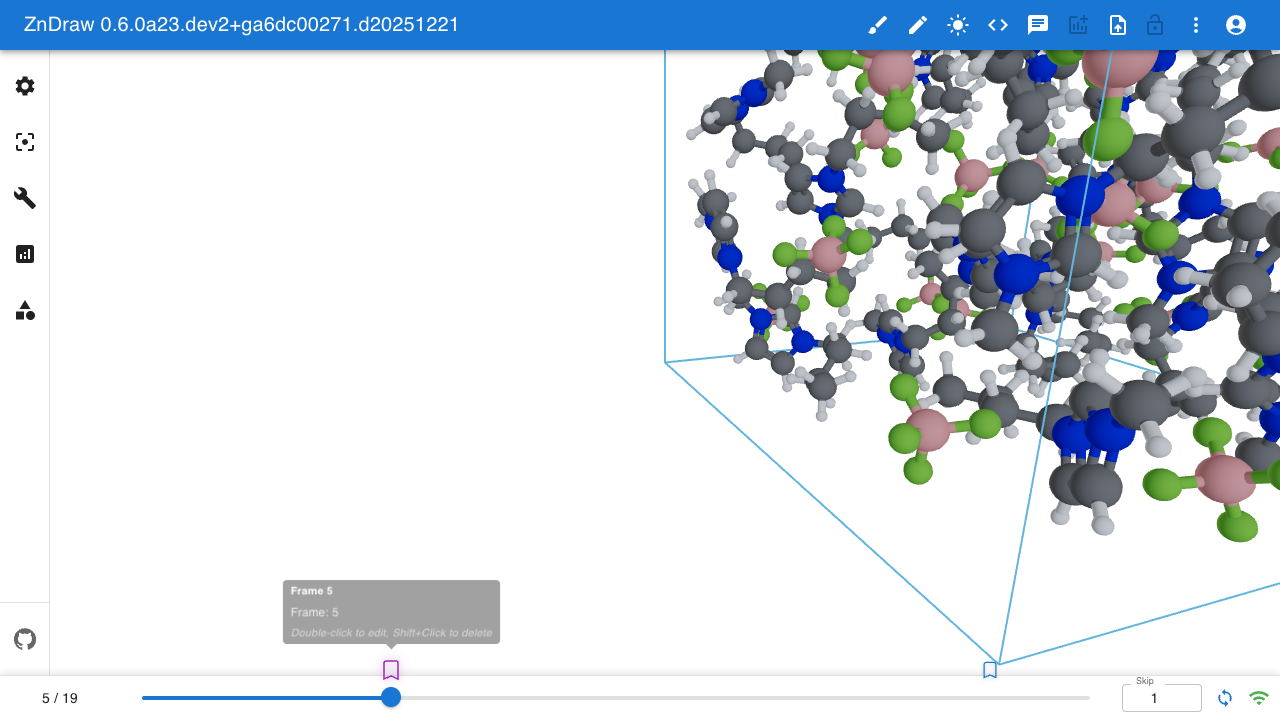Click the sync refresh icon beside Skip
Viewport: 1280px width, 720px height.
[x=1225, y=698]
